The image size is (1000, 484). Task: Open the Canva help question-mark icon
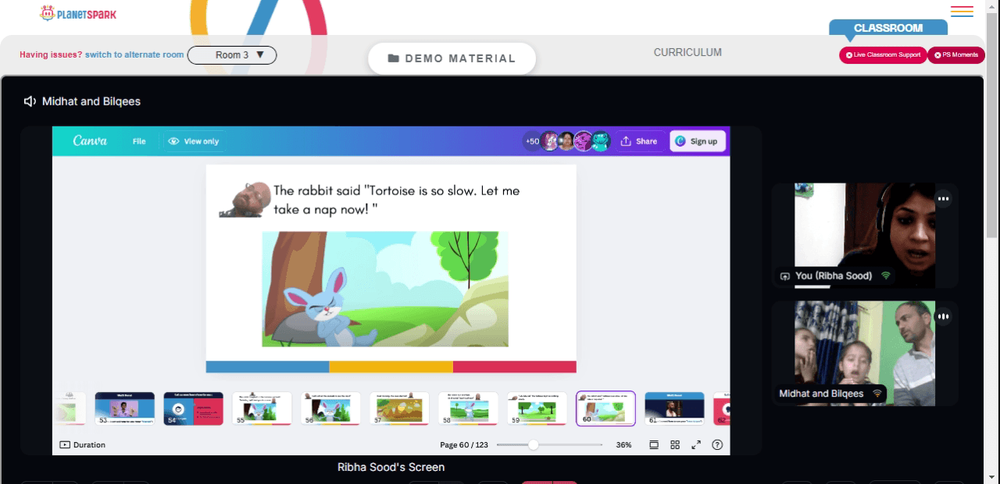[x=717, y=444]
